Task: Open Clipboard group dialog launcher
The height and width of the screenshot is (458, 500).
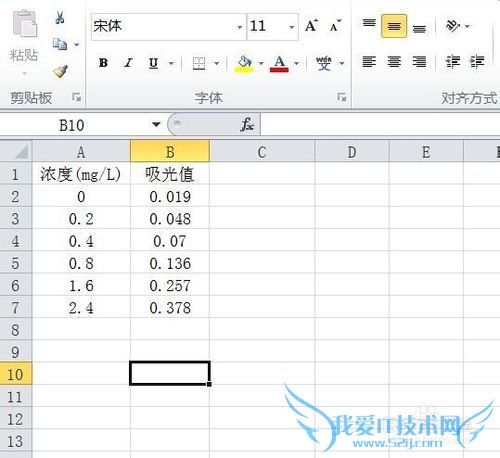Action: (x=77, y=97)
